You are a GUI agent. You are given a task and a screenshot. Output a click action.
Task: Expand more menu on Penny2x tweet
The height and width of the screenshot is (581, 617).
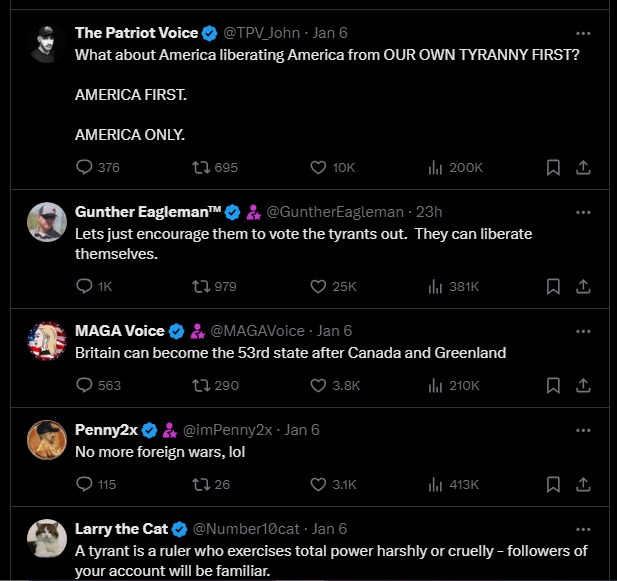click(584, 429)
